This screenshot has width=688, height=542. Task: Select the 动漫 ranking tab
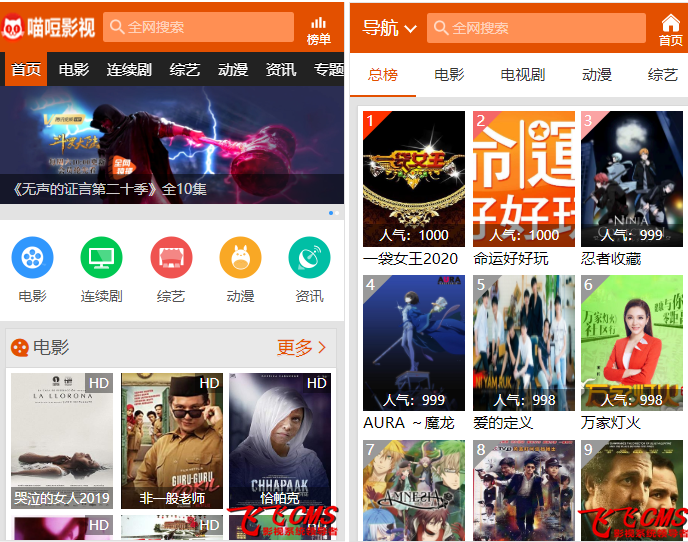[597, 75]
